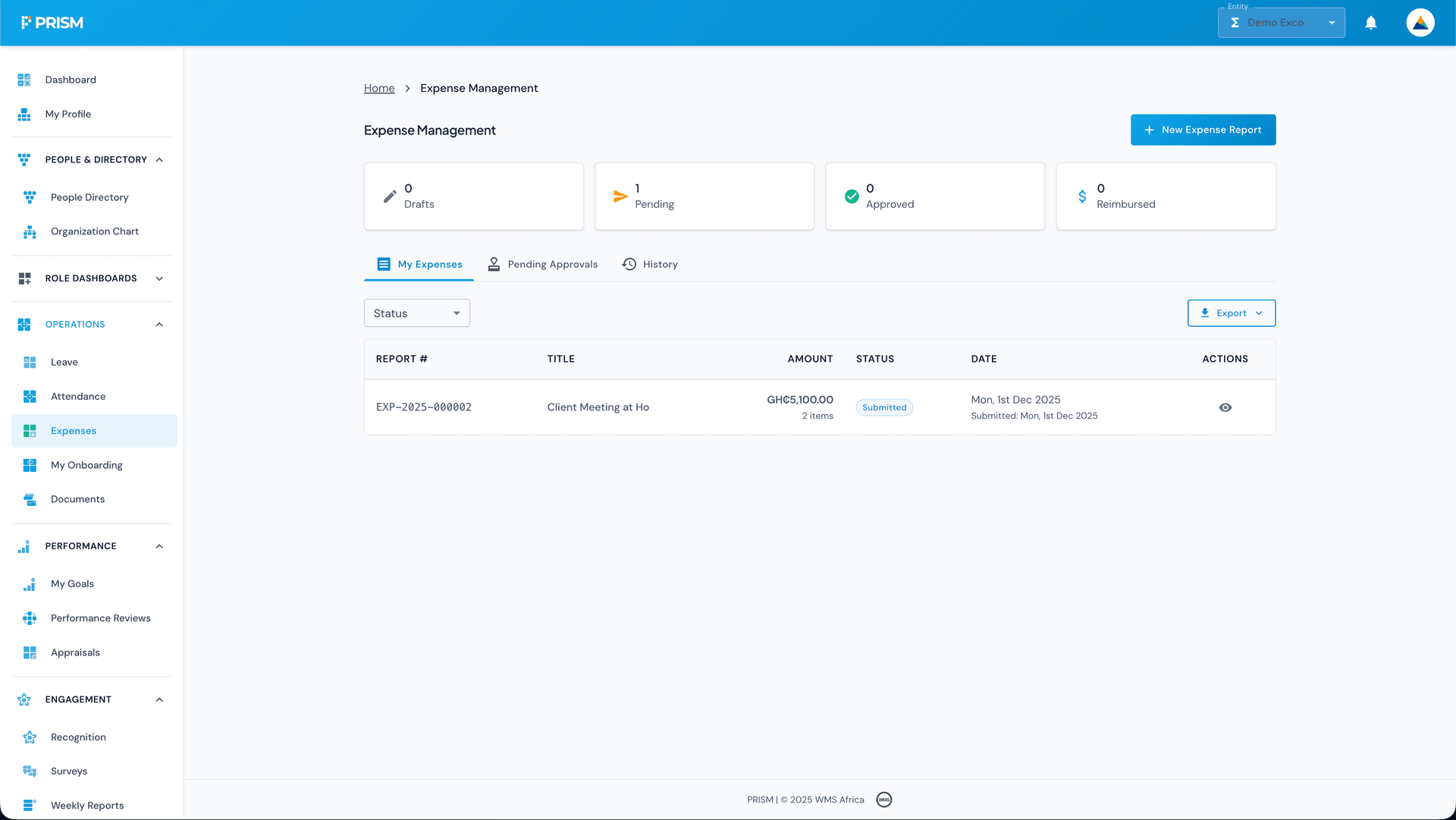Screen dimensions: 1456x820
Task: Click the Organization Chart icon
Action: coord(30,231)
